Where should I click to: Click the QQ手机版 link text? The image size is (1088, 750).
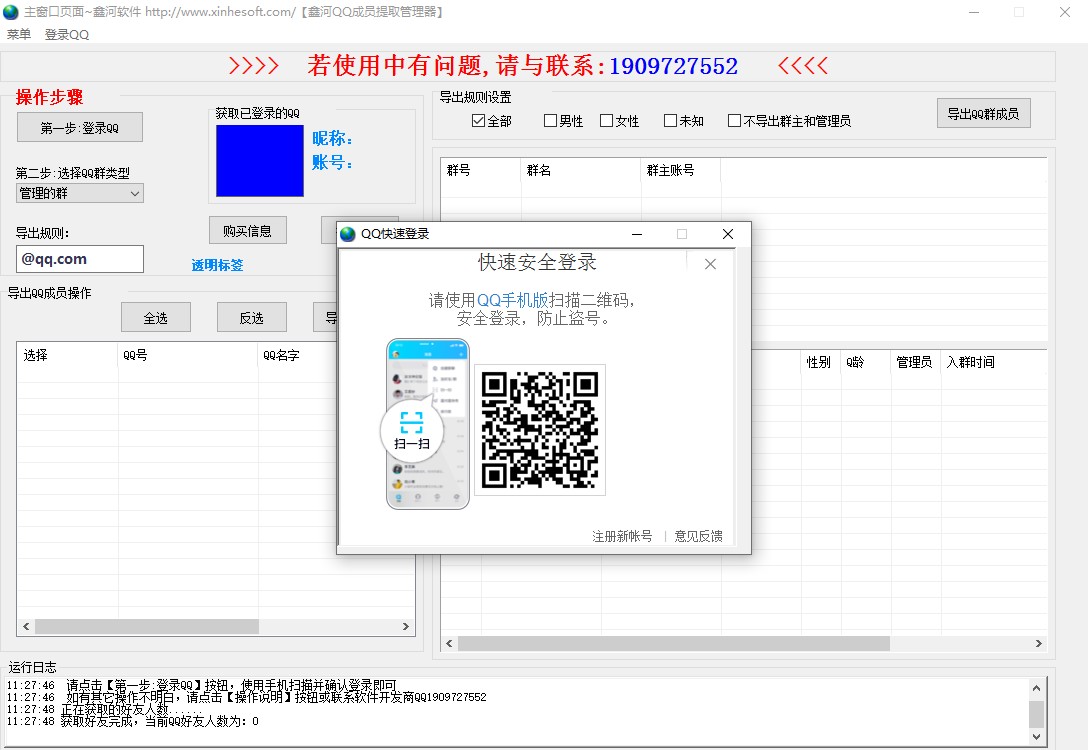pos(513,300)
